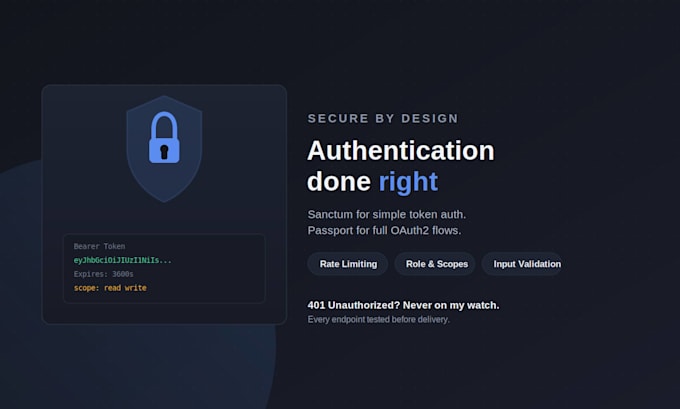Click the SECURE BY DESIGN label
680x409 pixels.
click(383, 118)
